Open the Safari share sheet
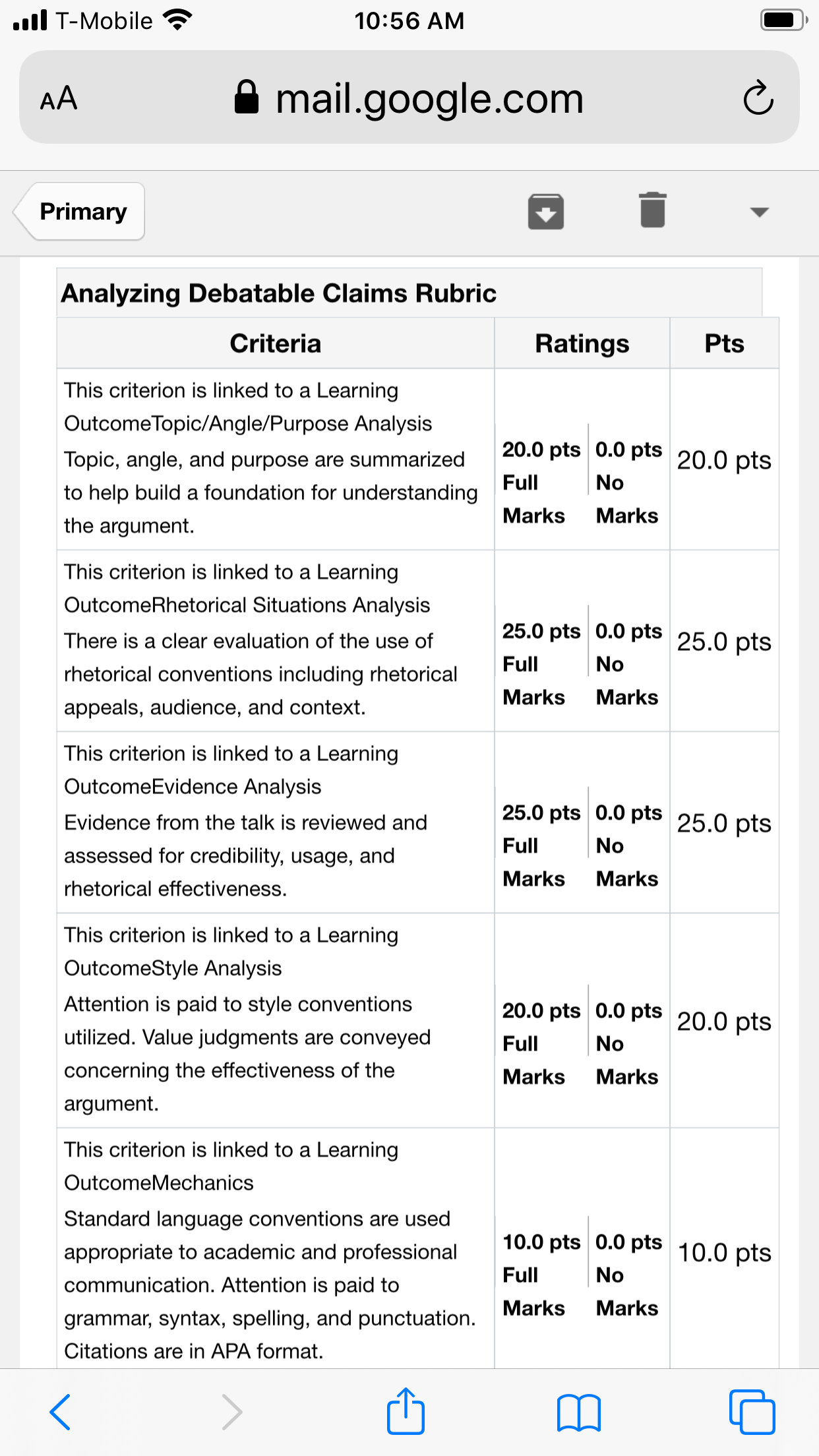The height and width of the screenshot is (1456, 819). pyautogui.click(x=406, y=1411)
